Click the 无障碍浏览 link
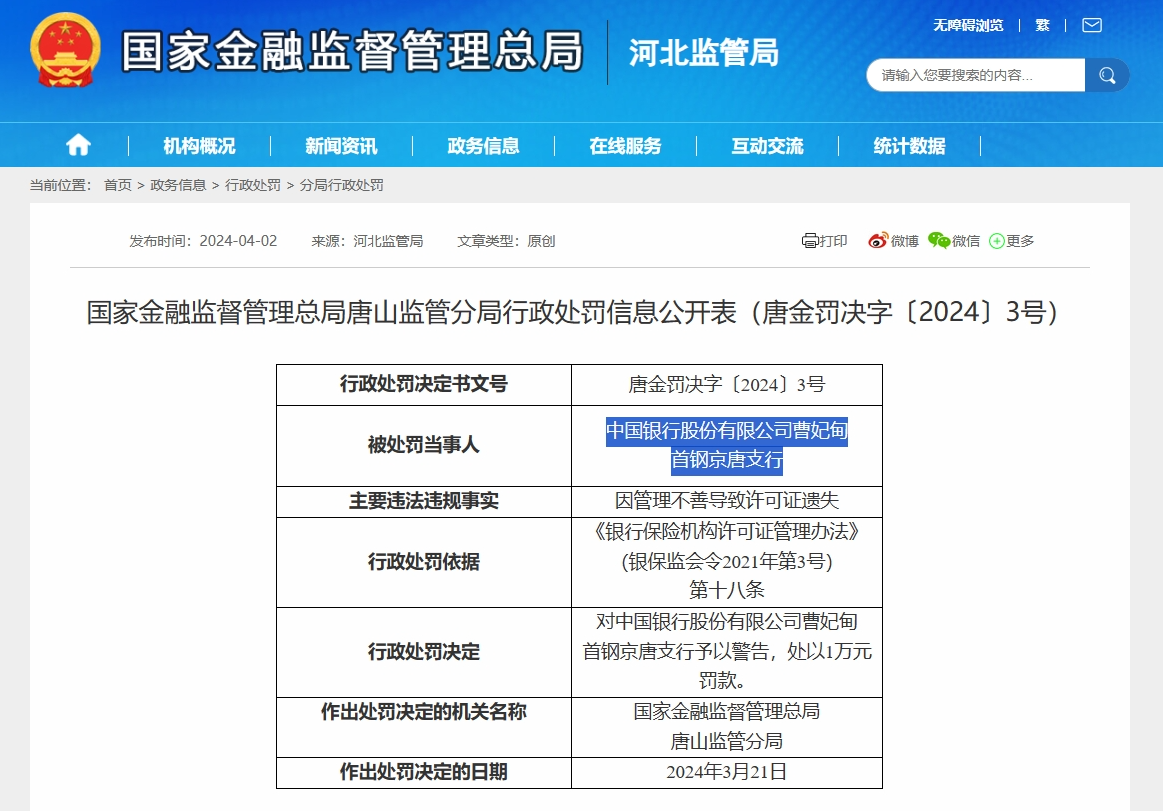Image resolution: width=1163 pixels, height=811 pixels. (x=968, y=25)
